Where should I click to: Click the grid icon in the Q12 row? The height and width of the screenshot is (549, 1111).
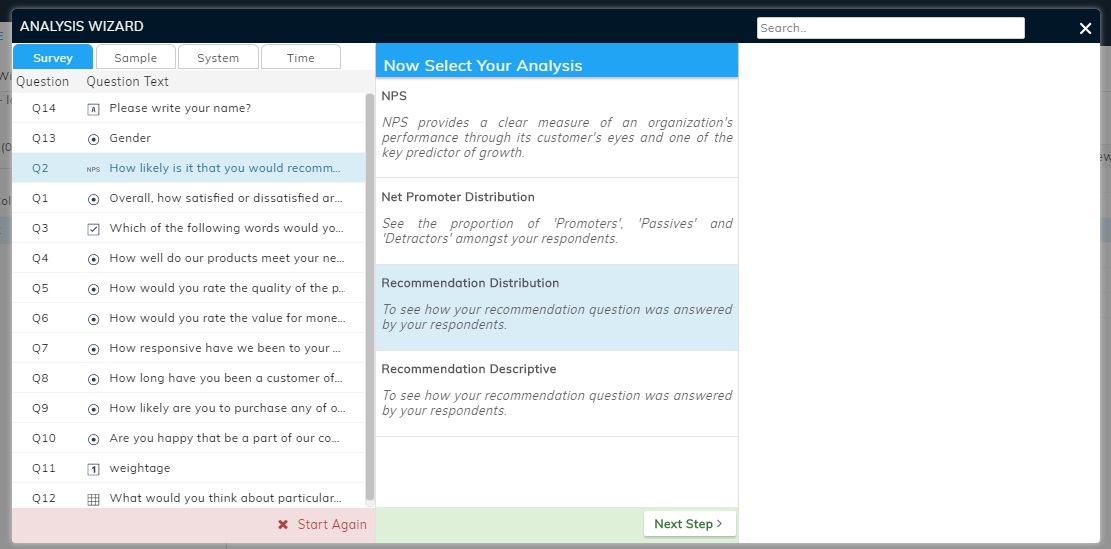(93, 499)
